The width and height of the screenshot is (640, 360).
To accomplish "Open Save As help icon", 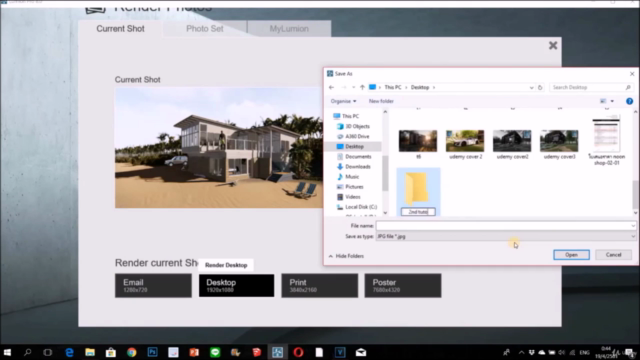I will [x=629, y=101].
